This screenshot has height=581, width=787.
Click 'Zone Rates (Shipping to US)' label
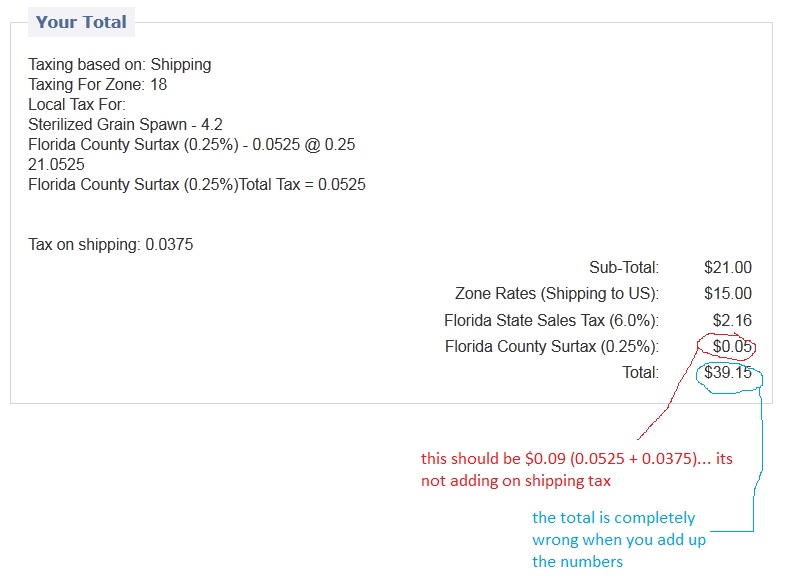pos(557,294)
